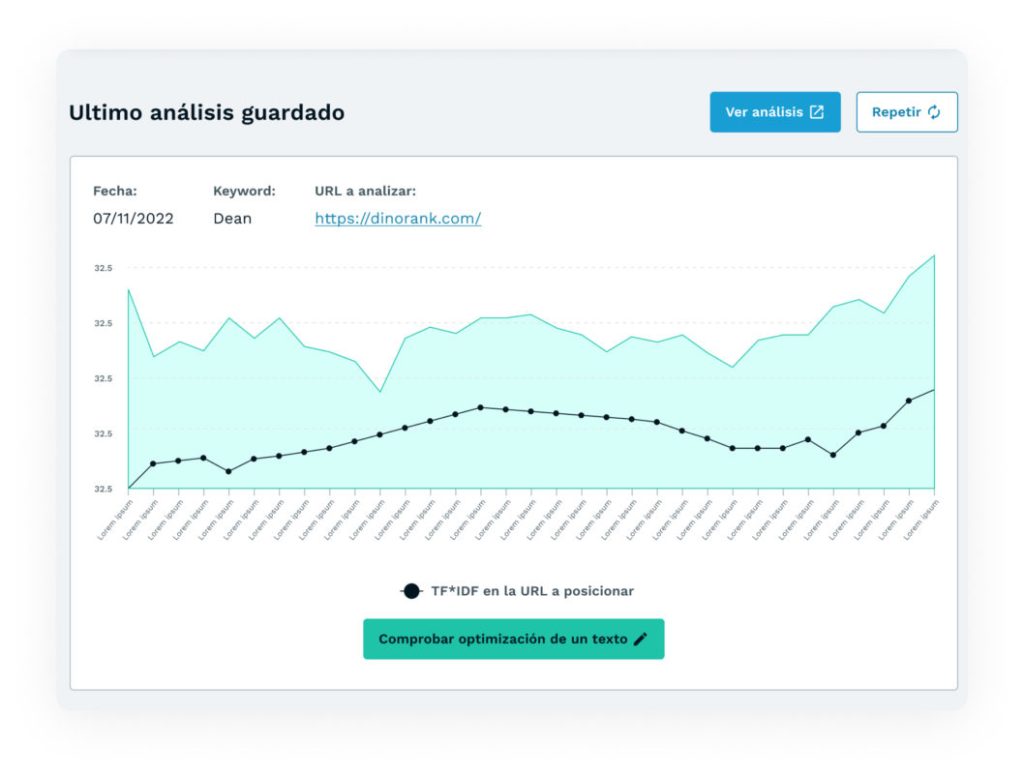1024x774 pixels.
Task: Click the refresh icon in Repetir button
Action: [935, 112]
